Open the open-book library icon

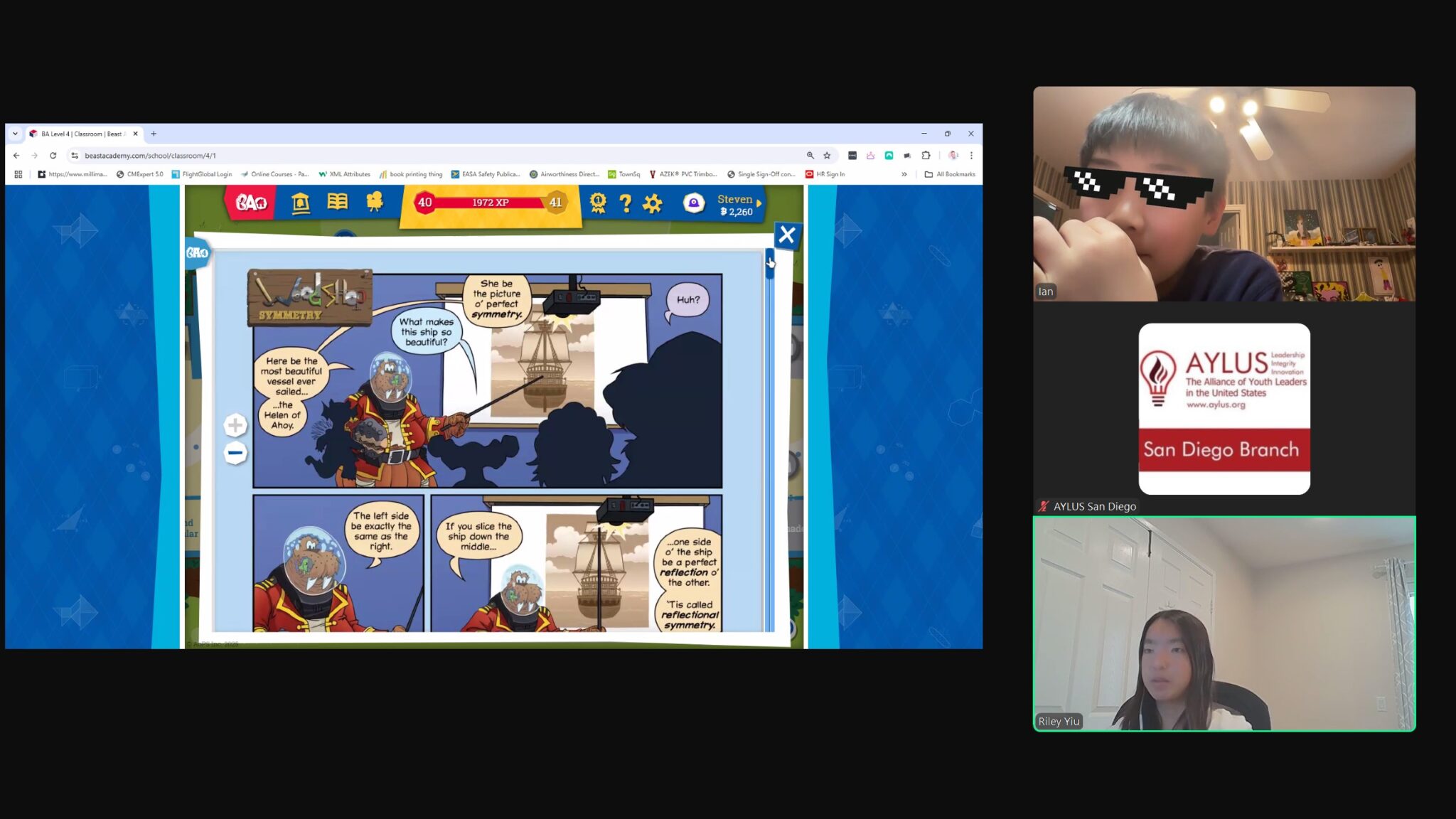click(337, 202)
